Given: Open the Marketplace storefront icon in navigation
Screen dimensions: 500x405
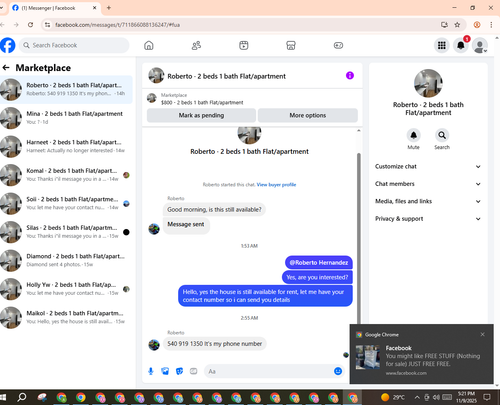Looking at the screenshot, I should (x=291, y=45).
